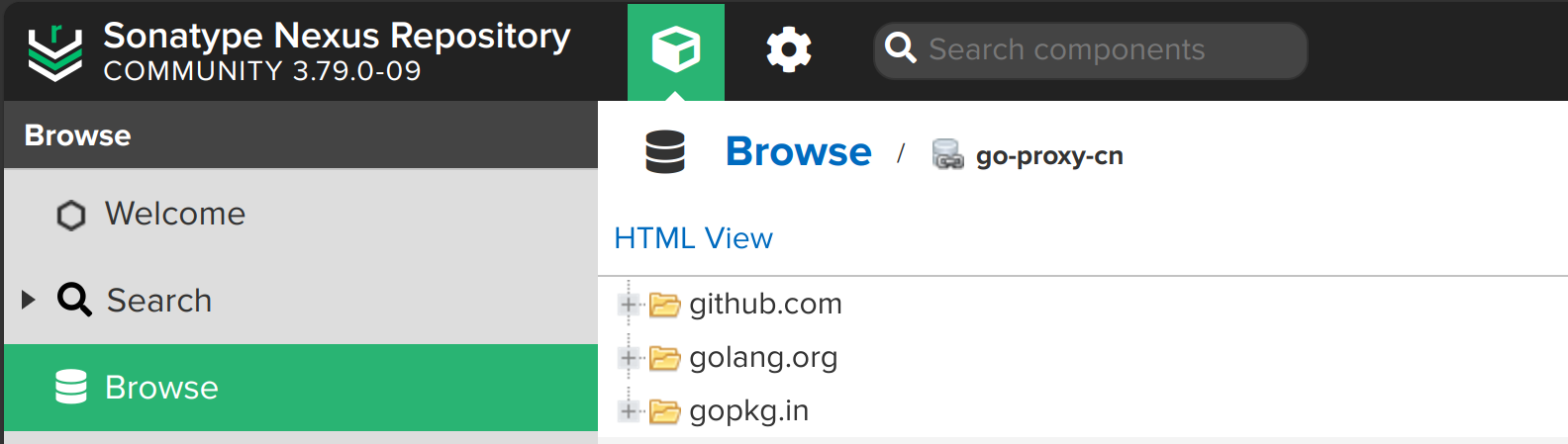Click the github.com folder icon

[x=664, y=305]
